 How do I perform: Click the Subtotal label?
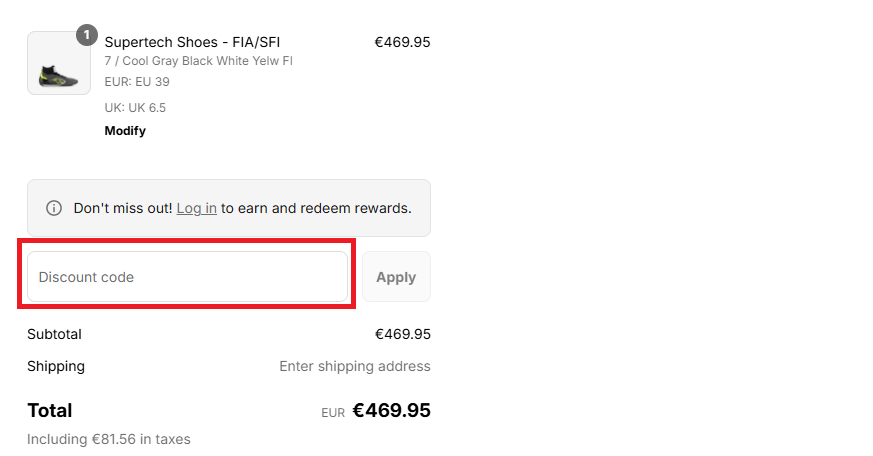click(x=54, y=334)
